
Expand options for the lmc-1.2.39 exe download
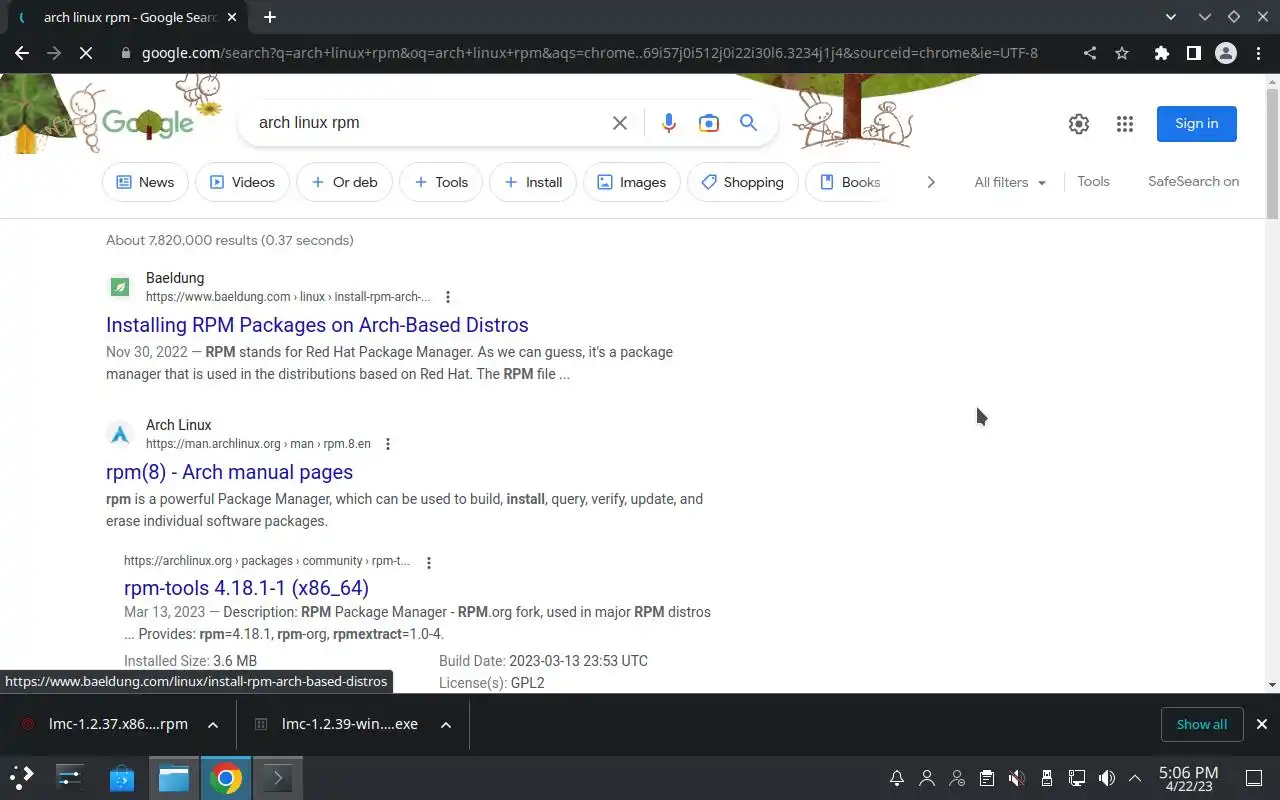(x=446, y=725)
